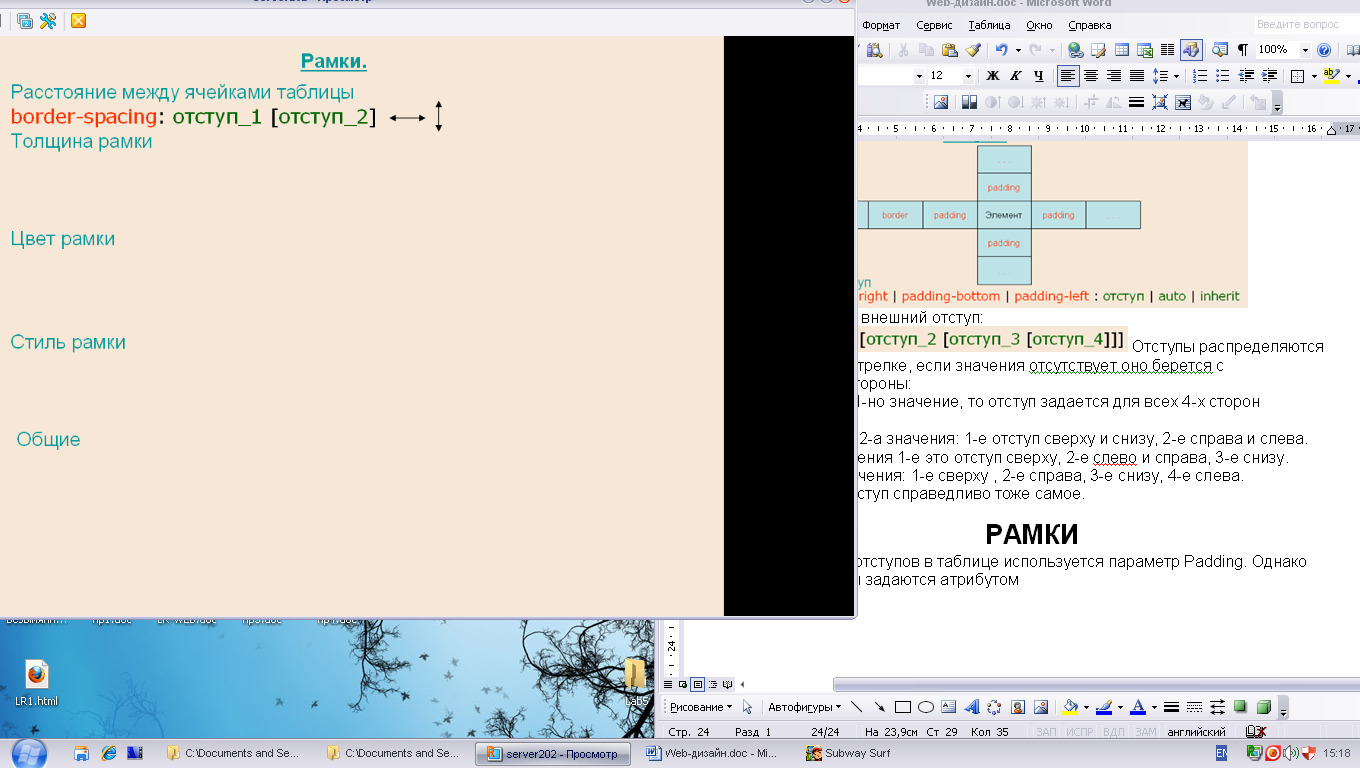Open line spacing dropdown arrow
Screen dimensions: 1360x768
pyautogui.click(x=1176, y=76)
